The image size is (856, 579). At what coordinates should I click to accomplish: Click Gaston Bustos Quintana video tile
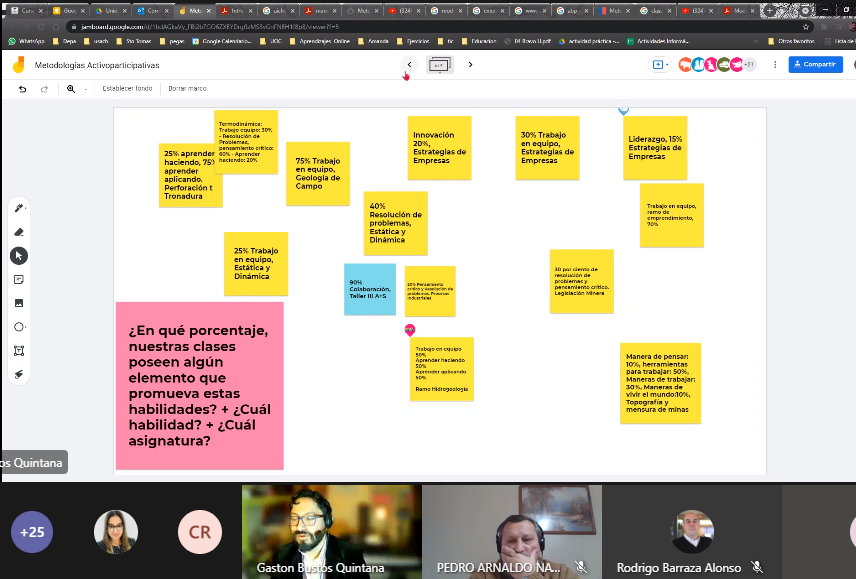331,532
